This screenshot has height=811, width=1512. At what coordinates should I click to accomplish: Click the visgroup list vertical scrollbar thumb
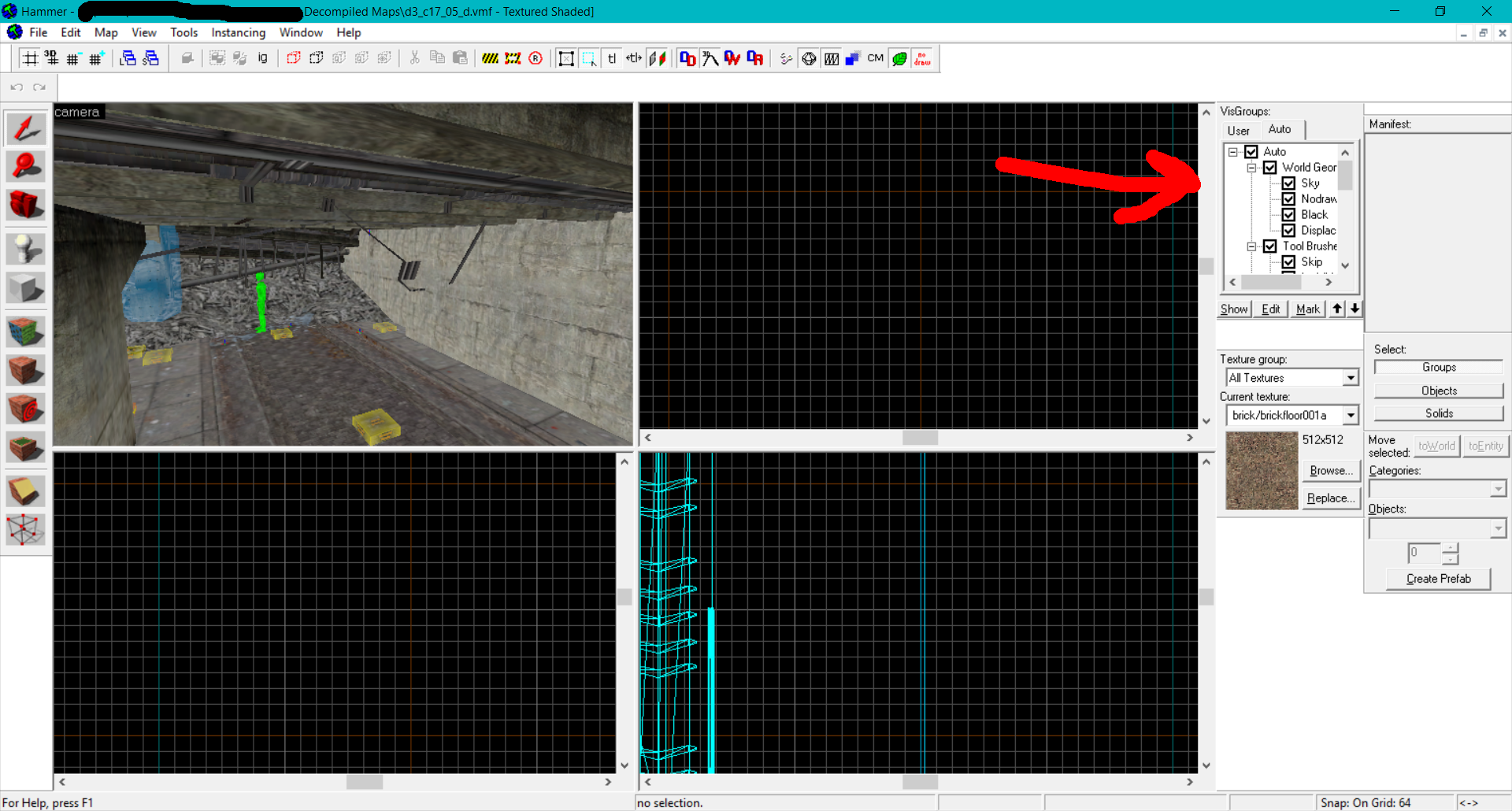[1345, 175]
